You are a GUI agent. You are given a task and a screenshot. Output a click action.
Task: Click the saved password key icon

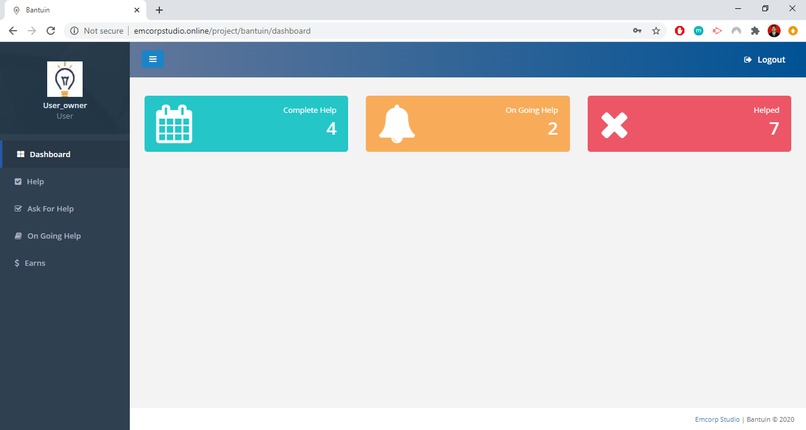pos(637,31)
